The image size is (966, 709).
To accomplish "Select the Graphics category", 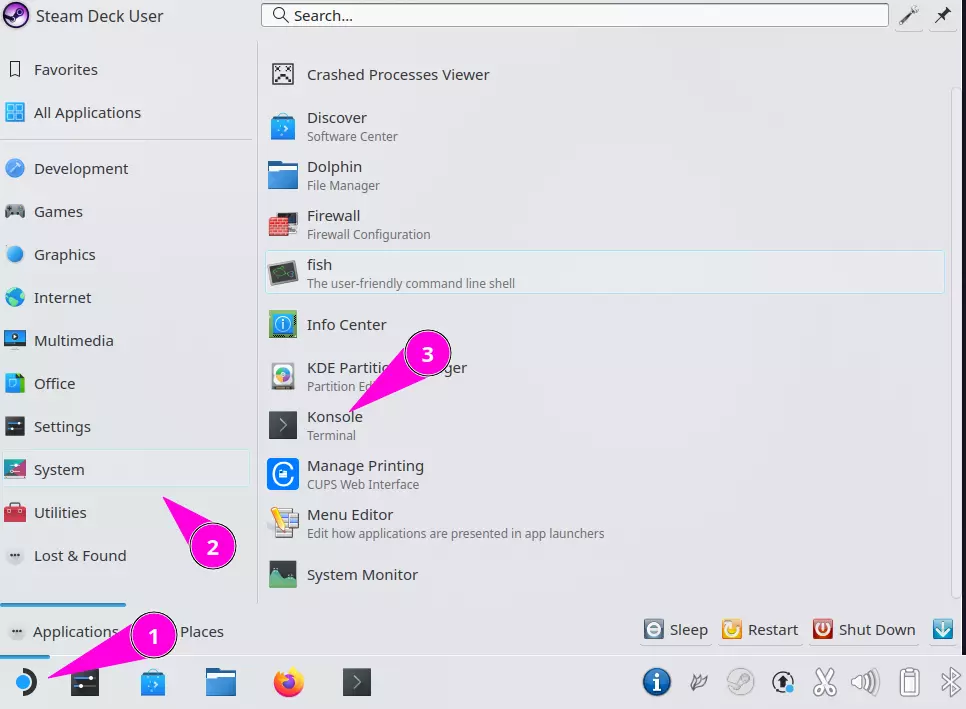I will point(126,254).
